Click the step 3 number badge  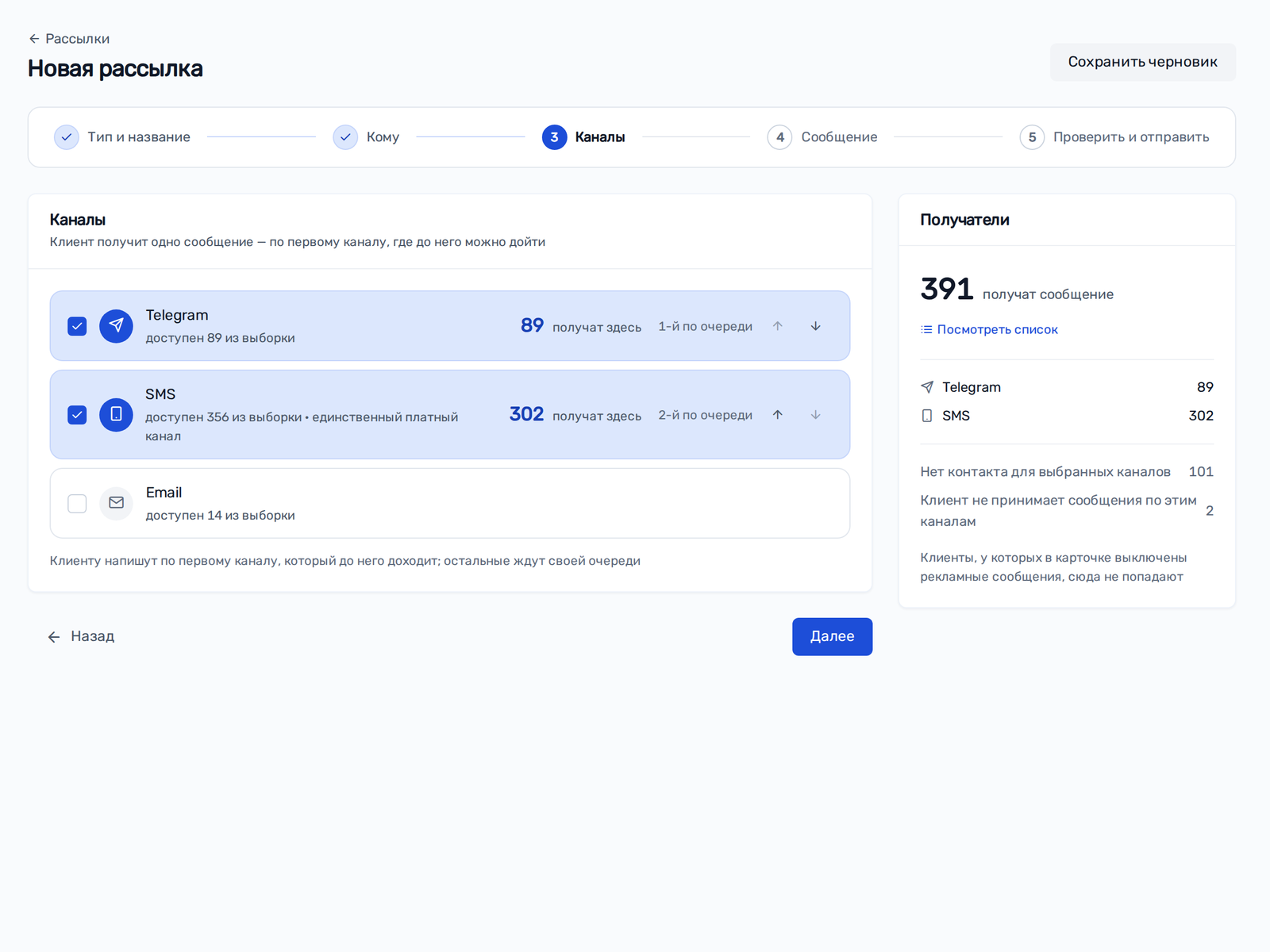(554, 137)
